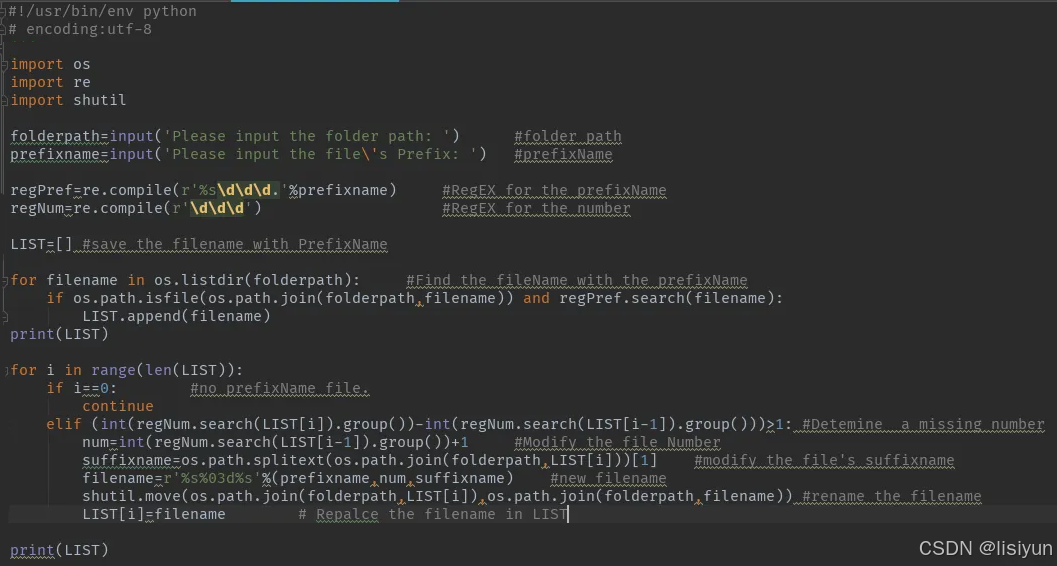Click the '#no prefixName file.' comment
Viewport: 1057px width, 566px height.
(280, 388)
